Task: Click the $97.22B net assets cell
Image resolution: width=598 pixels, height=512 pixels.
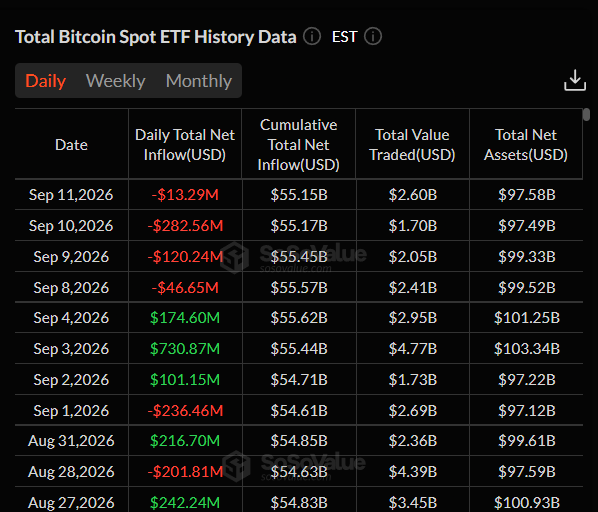Action: pyautogui.click(x=527, y=380)
